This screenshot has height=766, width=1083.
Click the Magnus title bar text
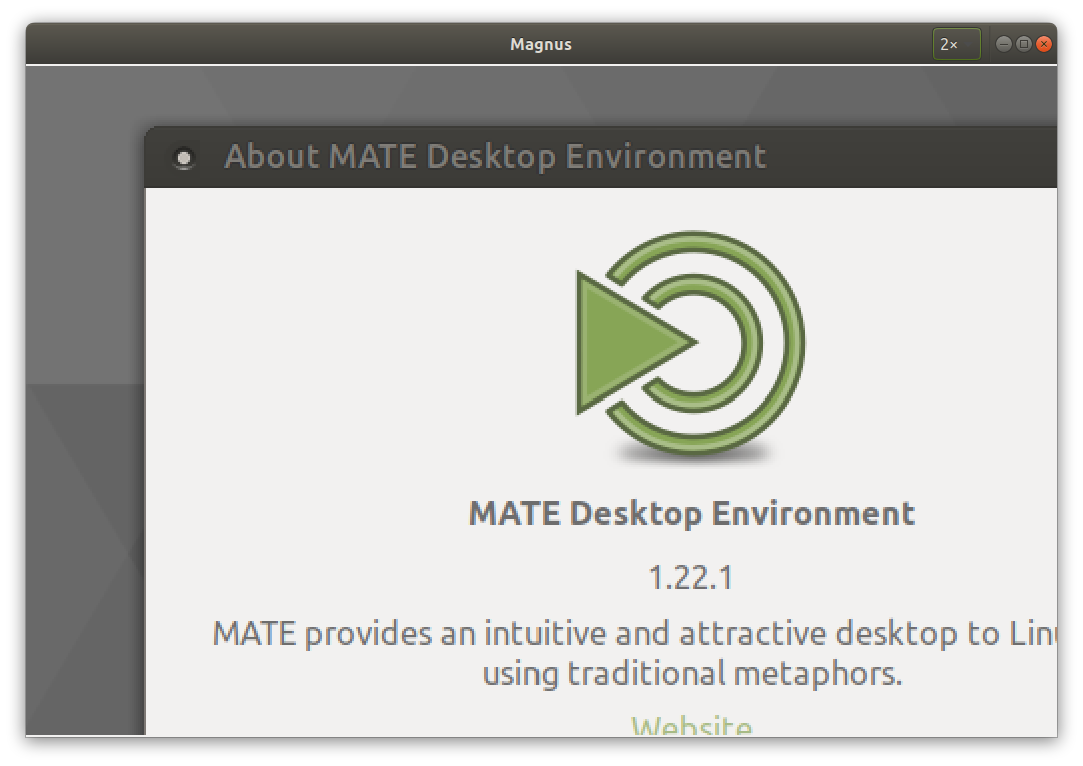click(541, 44)
